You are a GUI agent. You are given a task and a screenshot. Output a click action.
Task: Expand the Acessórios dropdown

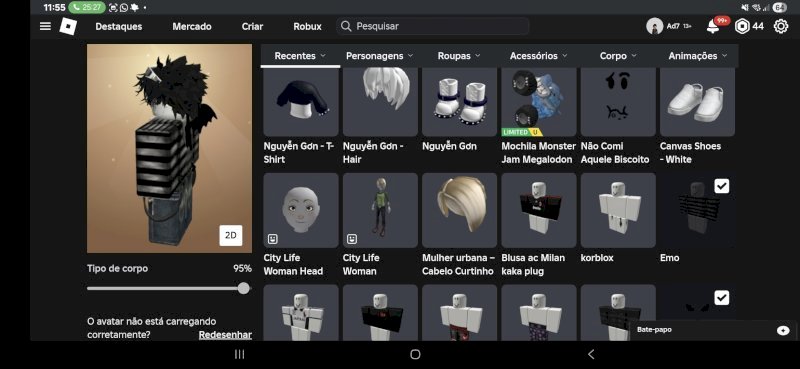[x=539, y=56]
